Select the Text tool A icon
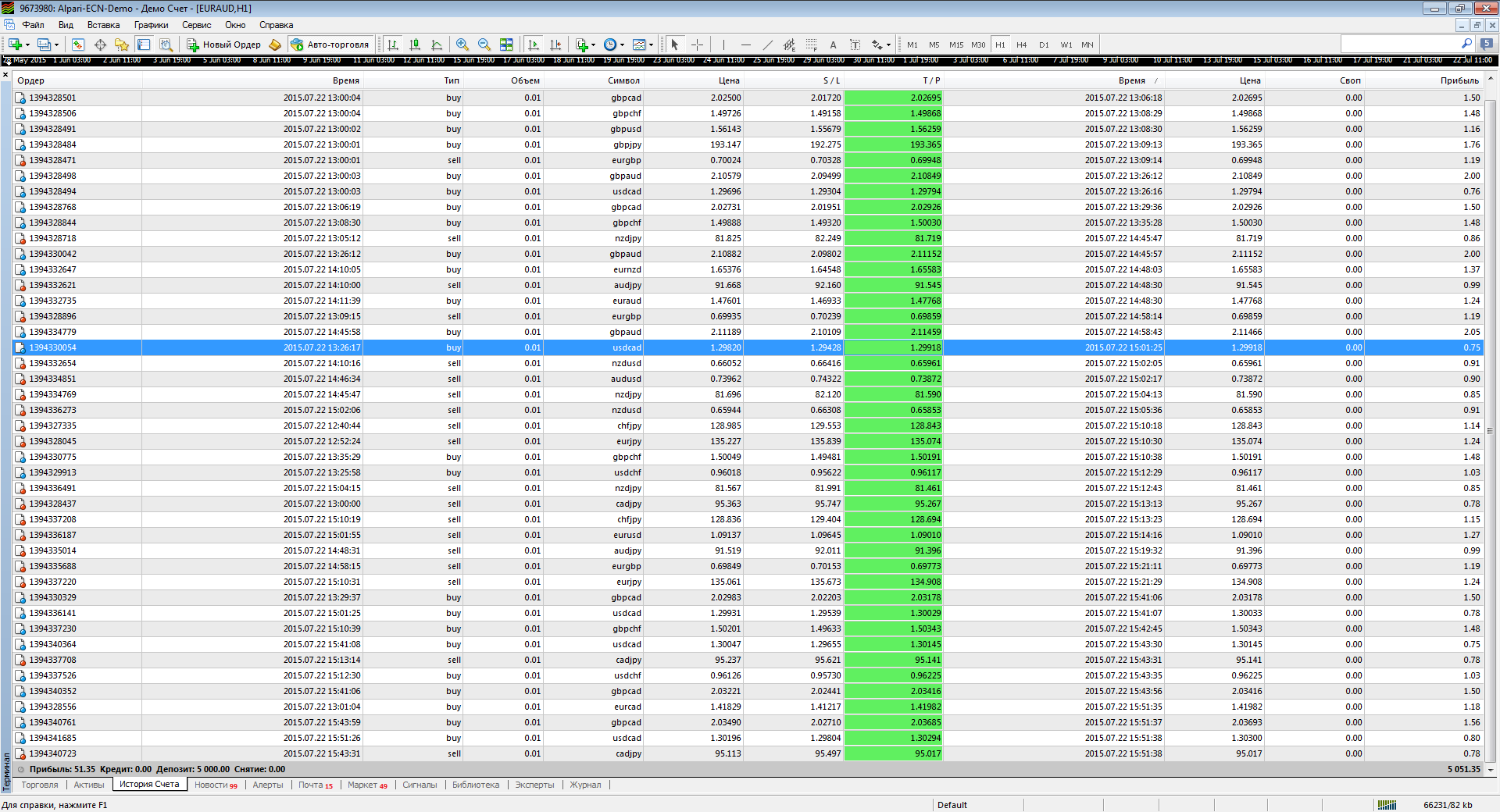This screenshot has height=812, width=1500. pos(834,45)
